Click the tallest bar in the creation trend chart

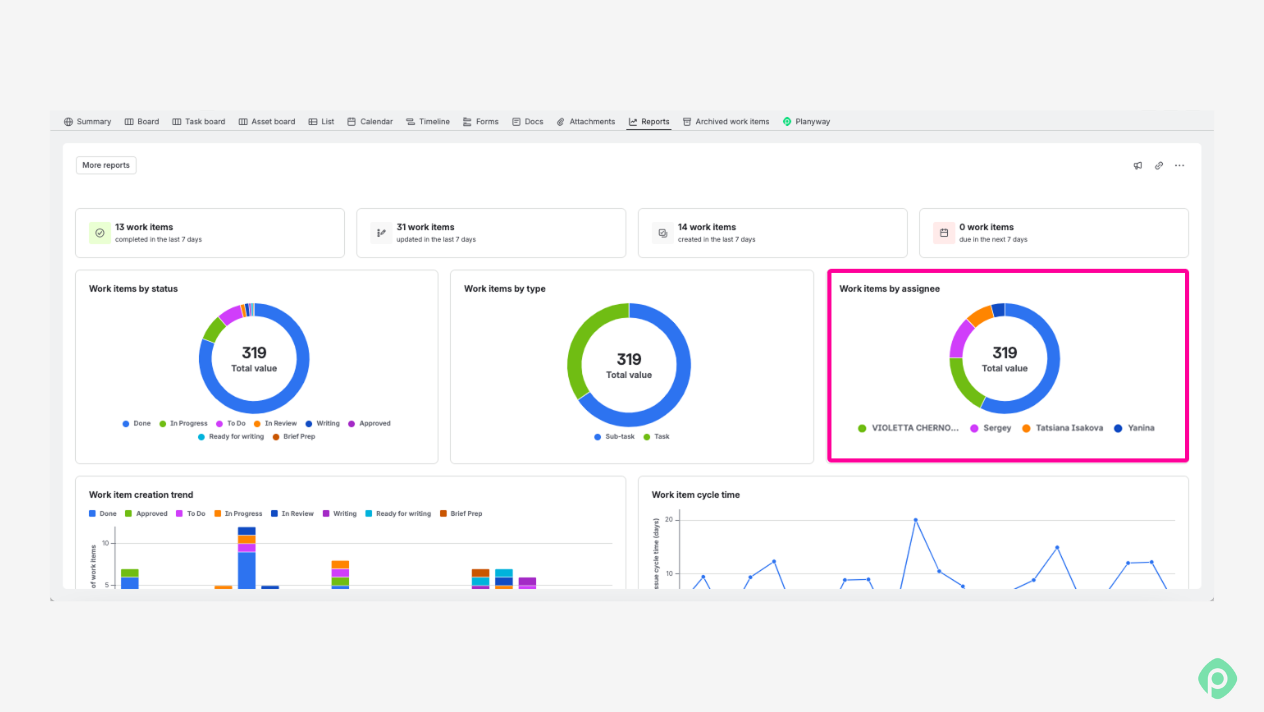point(246,557)
